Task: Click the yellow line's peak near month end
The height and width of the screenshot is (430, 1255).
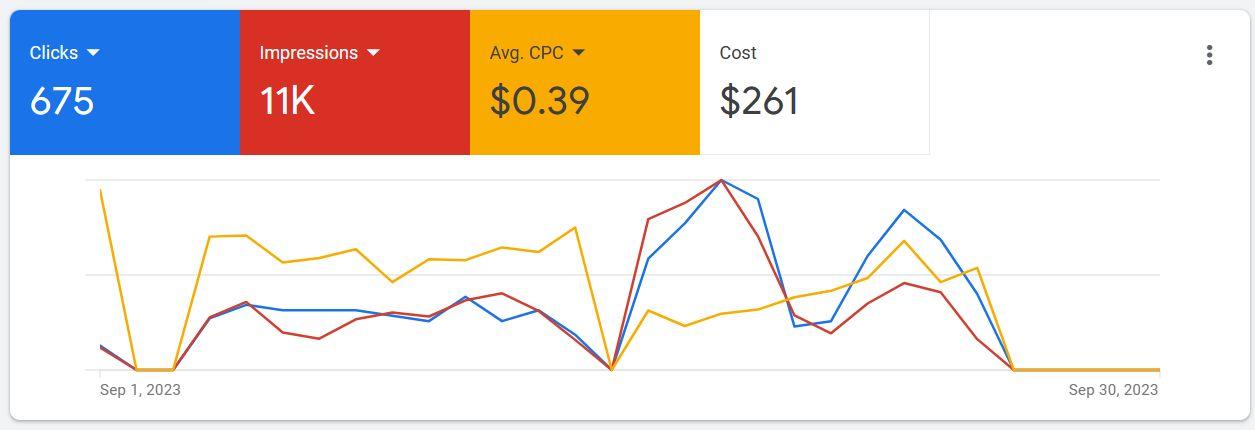Action: (x=904, y=241)
